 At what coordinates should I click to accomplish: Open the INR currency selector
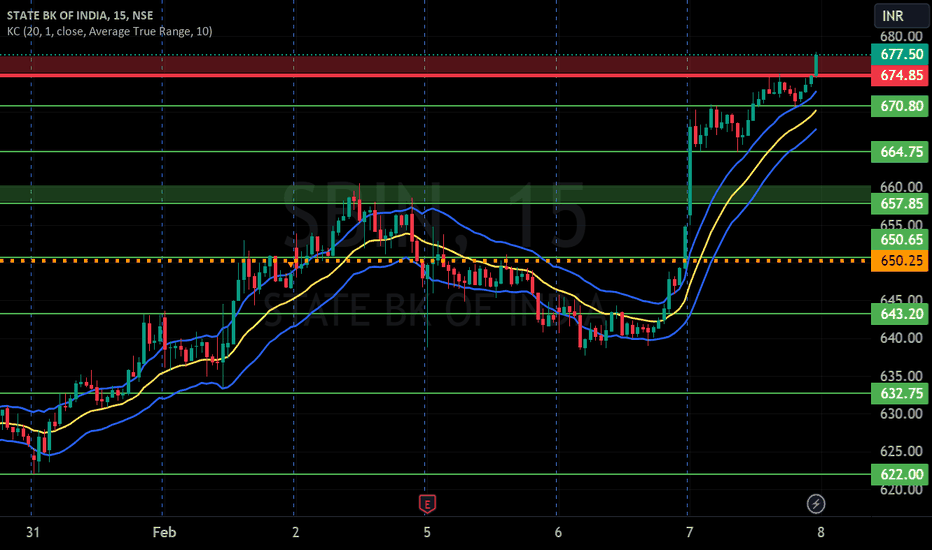(900, 16)
